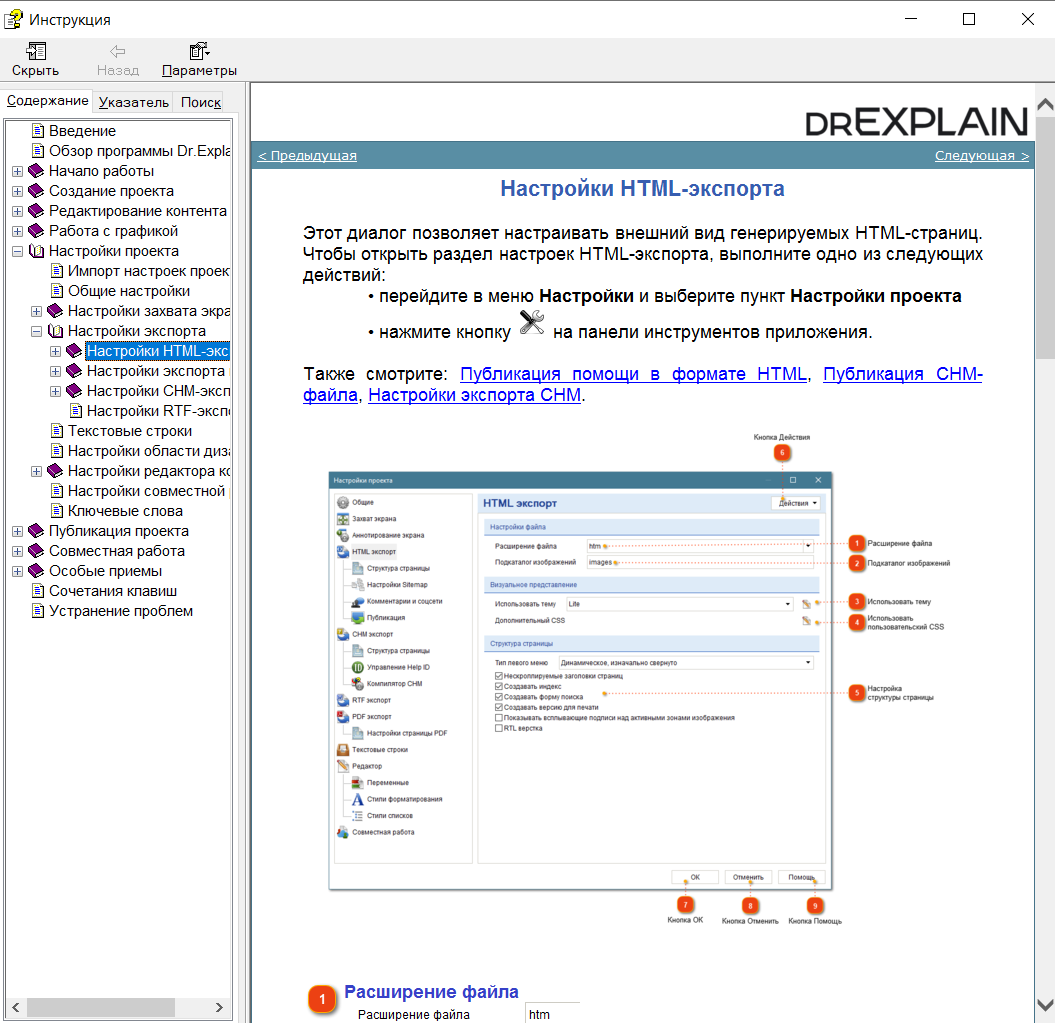Switch to the Содержание tab
The width and height of the screenshot is (1055, 1023).
click(47, 100)
